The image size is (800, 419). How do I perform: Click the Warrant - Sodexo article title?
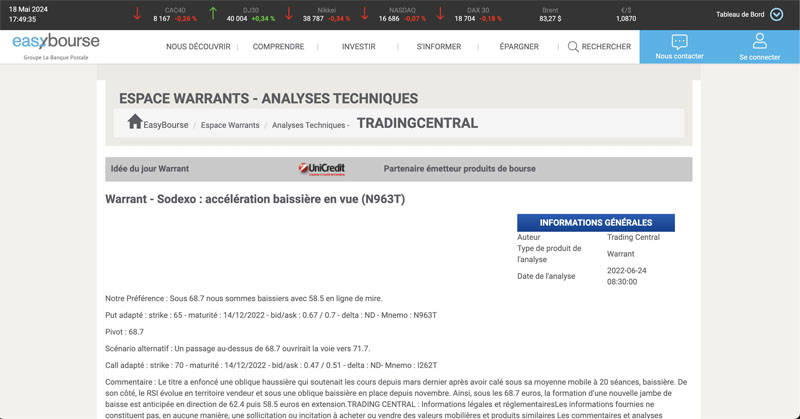(255, 199)
